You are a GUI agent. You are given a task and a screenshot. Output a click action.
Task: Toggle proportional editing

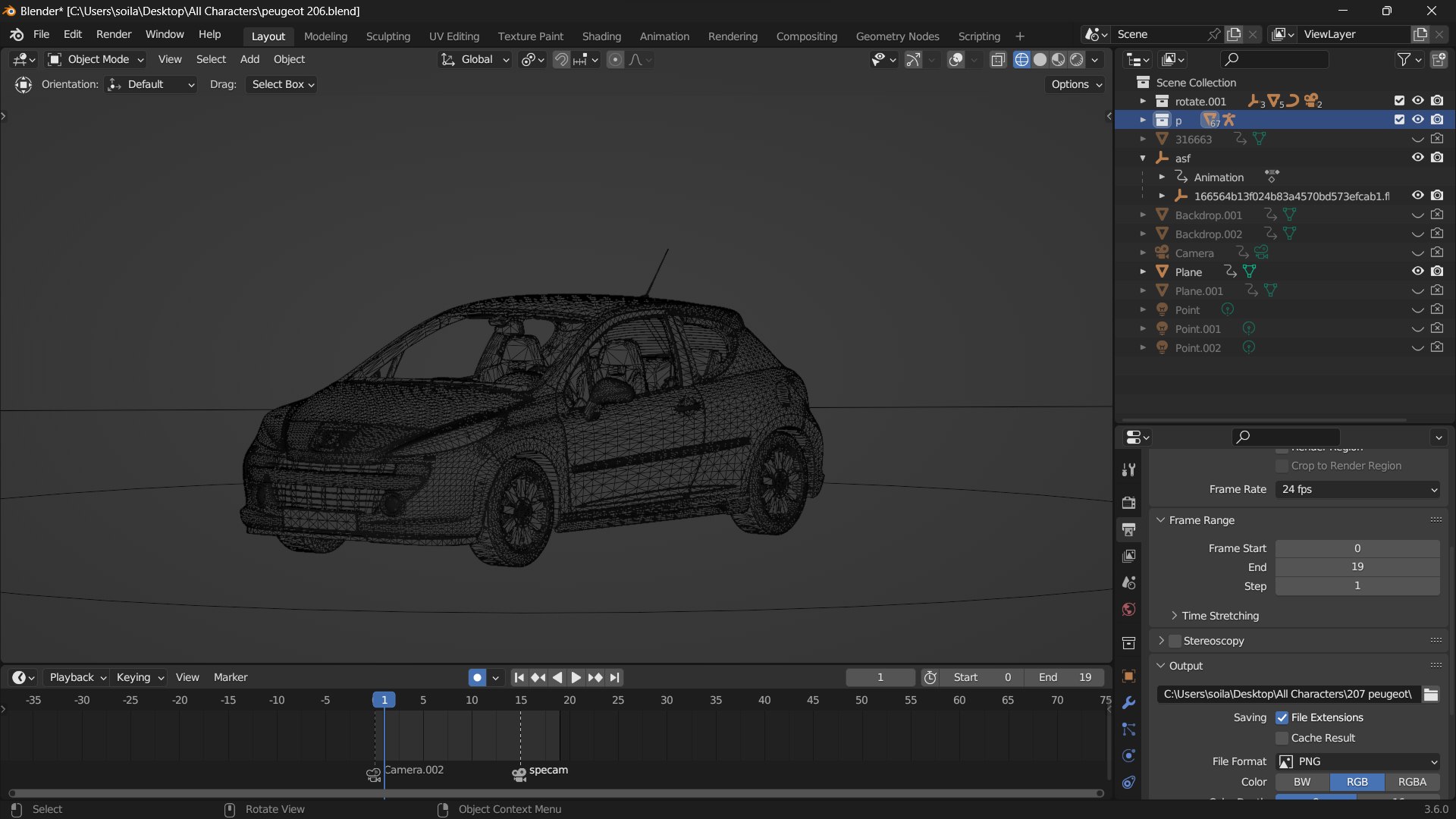[615, 59]
